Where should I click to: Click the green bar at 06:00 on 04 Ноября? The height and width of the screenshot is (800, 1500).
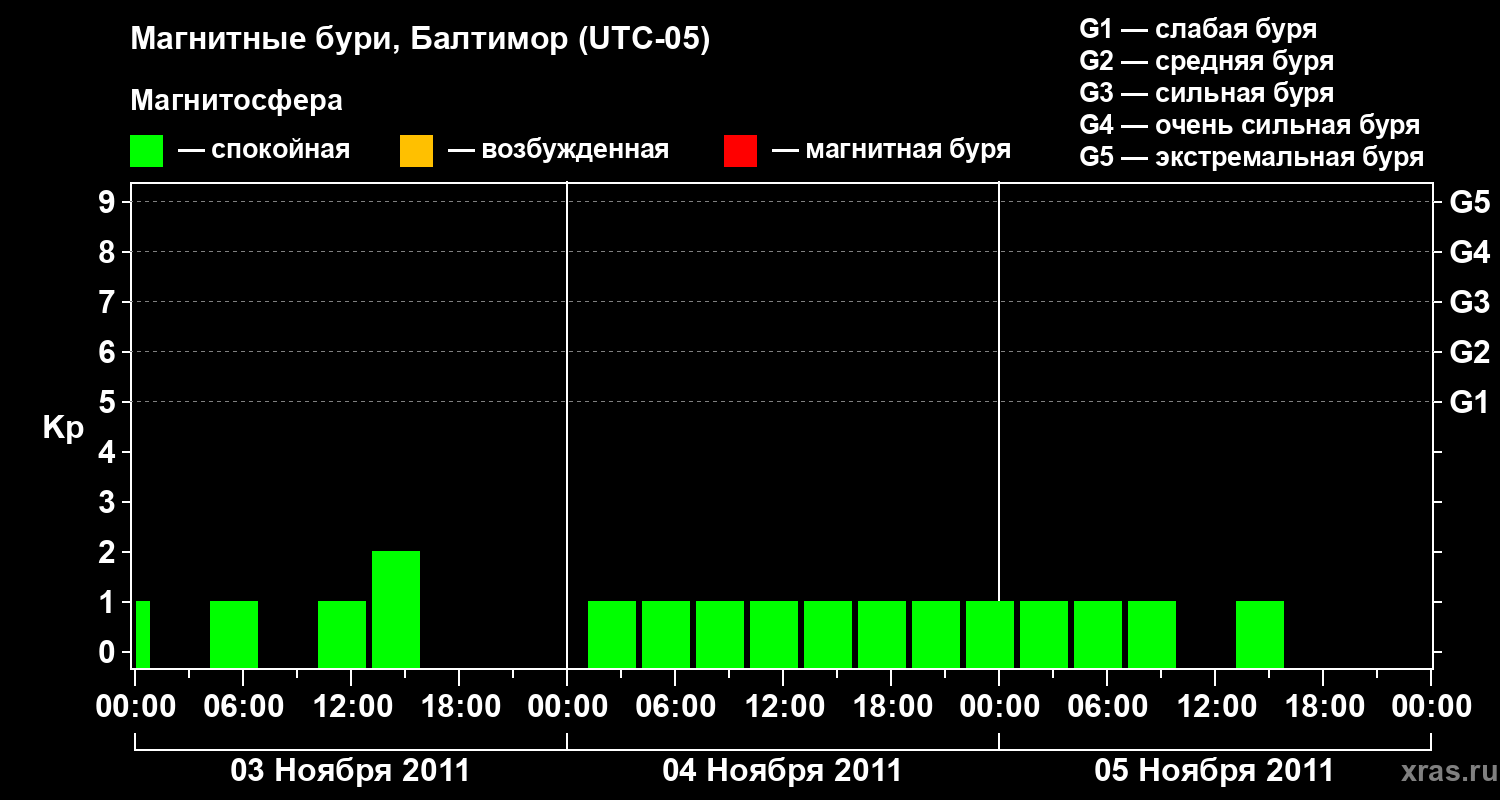666,634
